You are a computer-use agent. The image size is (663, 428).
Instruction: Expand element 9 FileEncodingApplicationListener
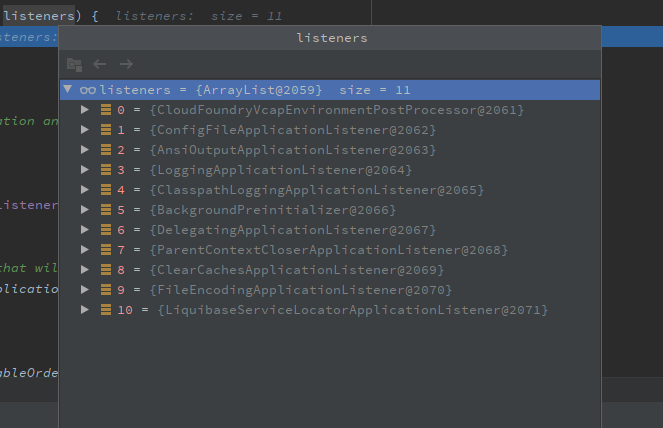(x=85, y=290)
